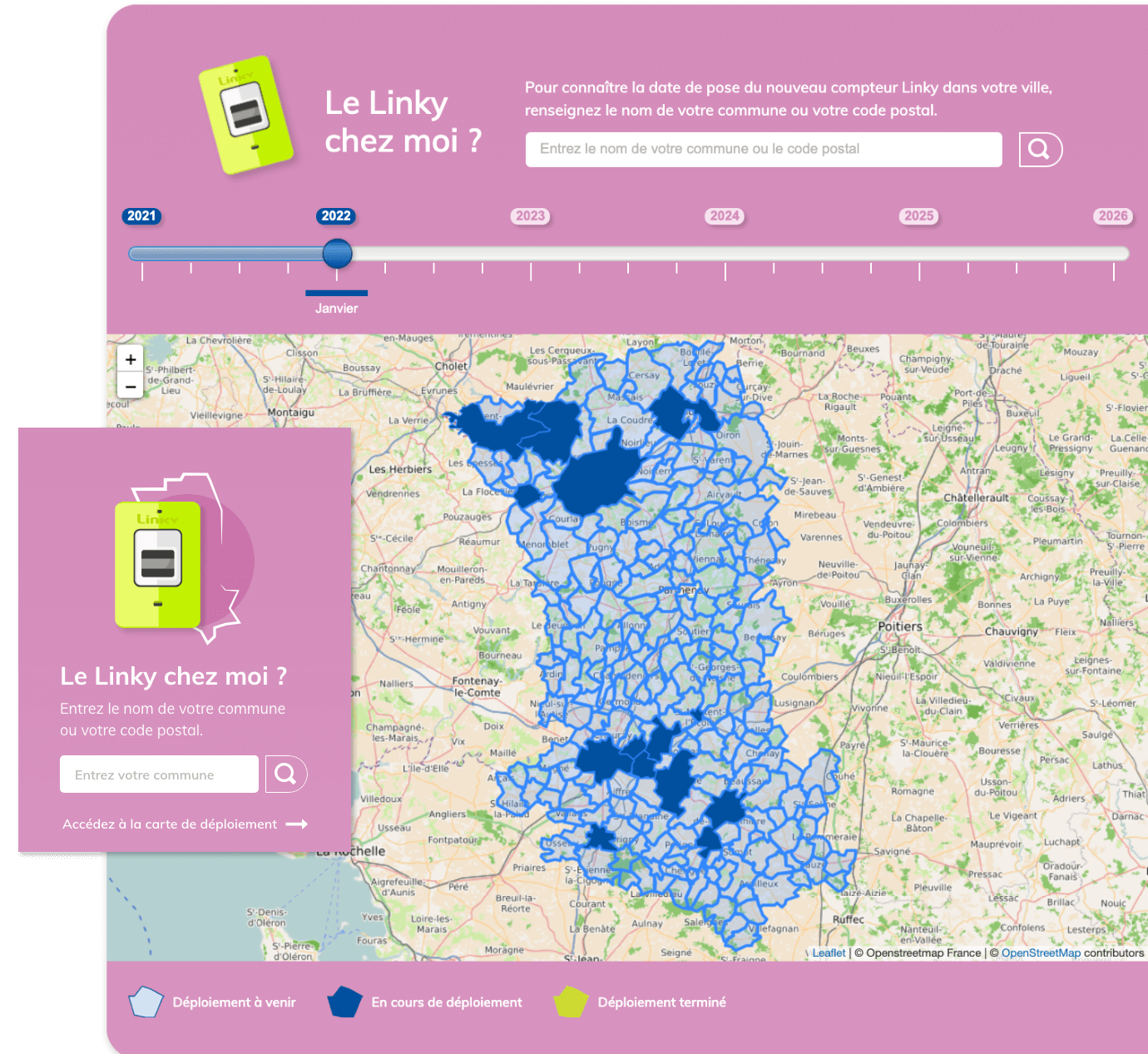The height and width of the screenshot is (1054, 1148).
Task: Click the La Rochelle label on the map
Action: click(x=350, y=852)
